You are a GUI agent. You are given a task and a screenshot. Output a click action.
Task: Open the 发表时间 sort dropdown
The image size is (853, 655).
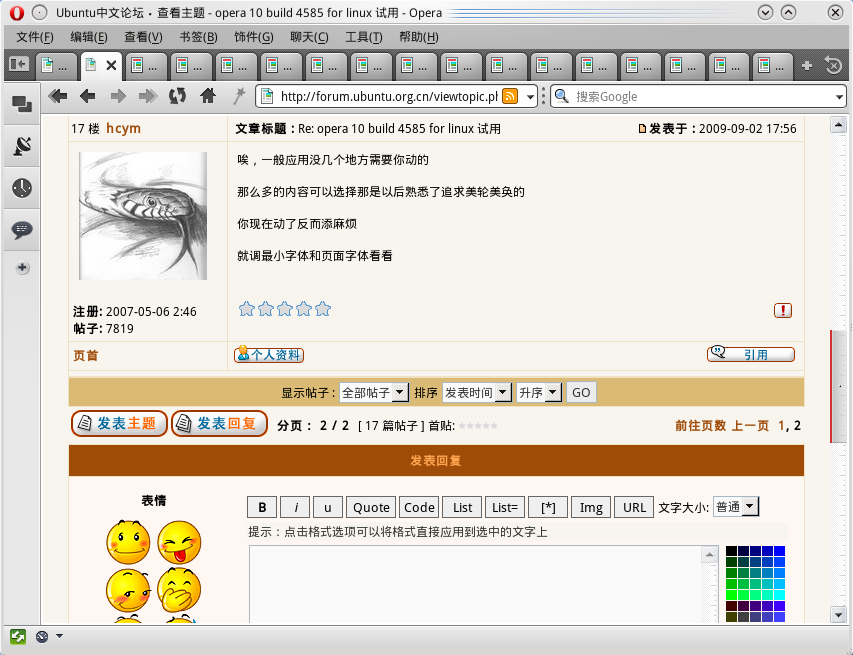click(x=477, y=392)
